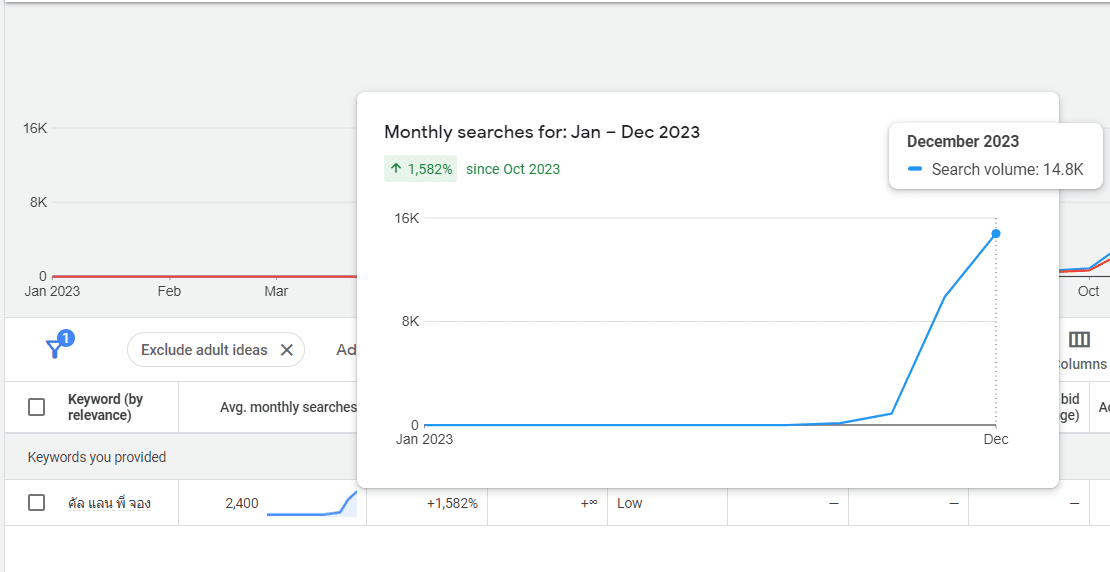The image size is (1110, 572).
Task: Click the +1,582% change cell in the row
Action: click(452, 503)
